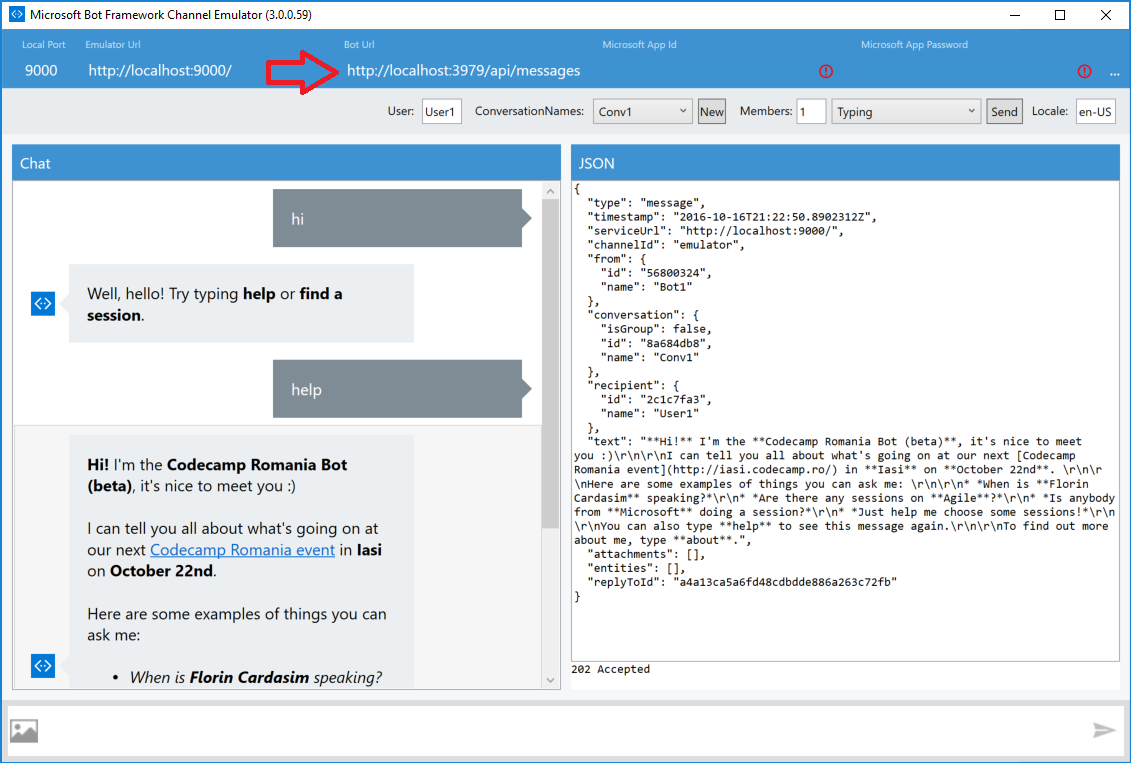
Task: Edit the Bot Url field
Action: click(x=464, y=71)
